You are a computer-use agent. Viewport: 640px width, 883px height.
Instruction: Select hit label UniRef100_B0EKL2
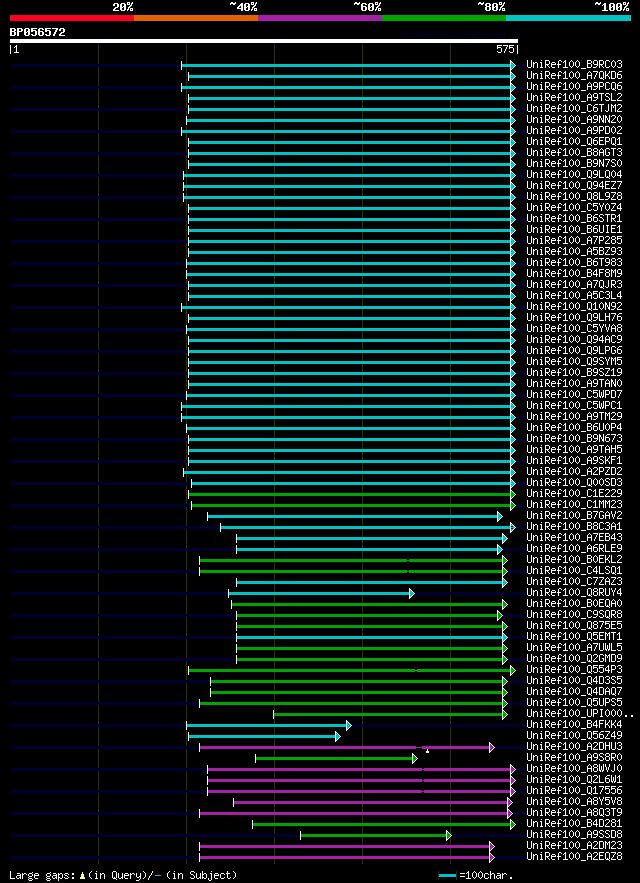(574, 559)
